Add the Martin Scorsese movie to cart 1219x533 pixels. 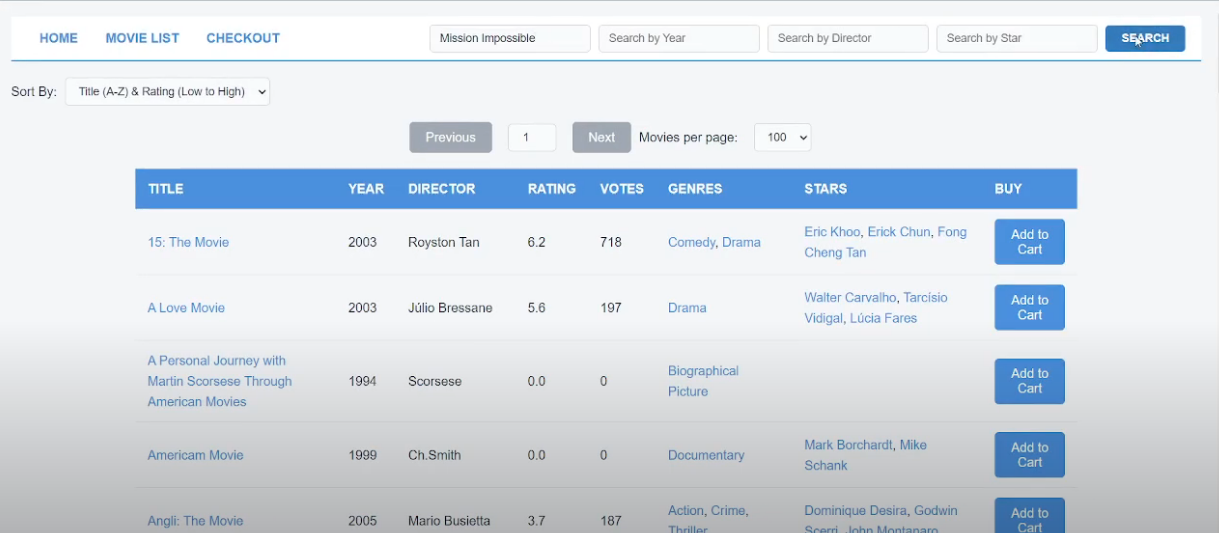1029,381
